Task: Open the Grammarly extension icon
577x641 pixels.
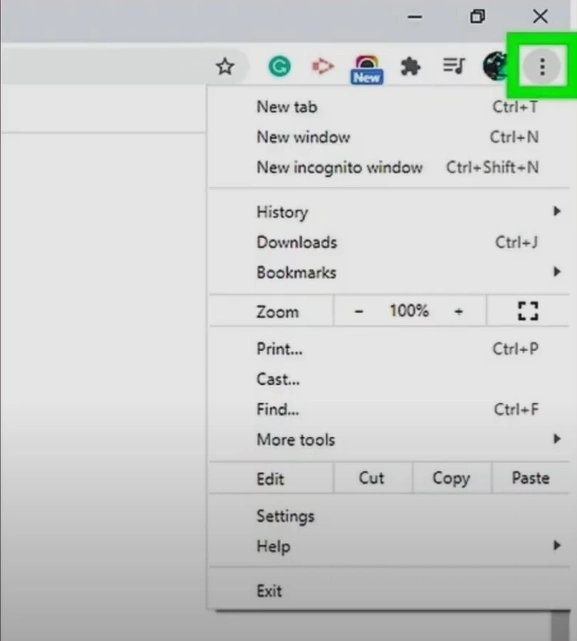Action: click(279, 67)
